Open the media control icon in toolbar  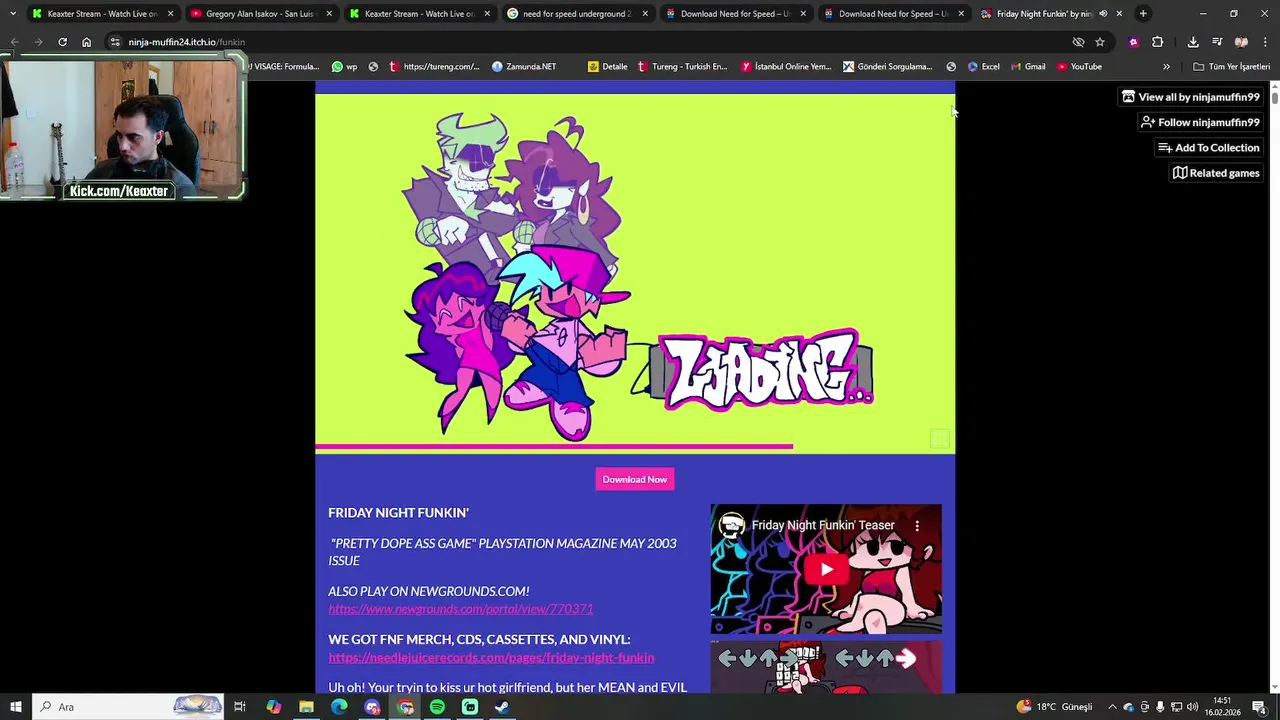(x=1217, y=42)
